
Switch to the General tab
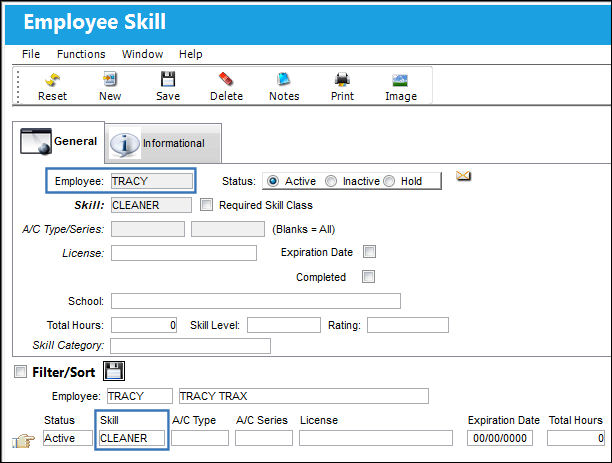coord(59,141)
